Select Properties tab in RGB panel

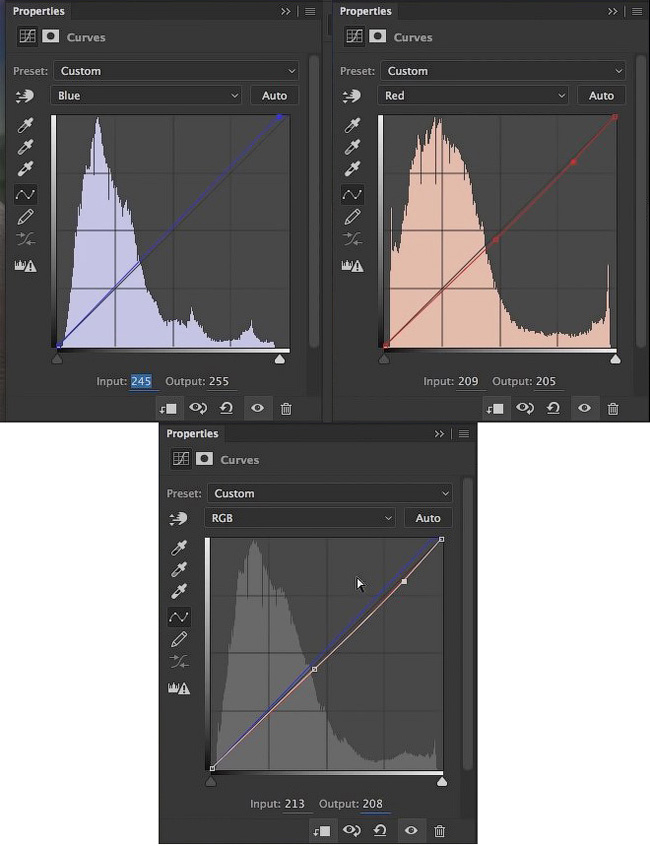[x=193, y=433]
